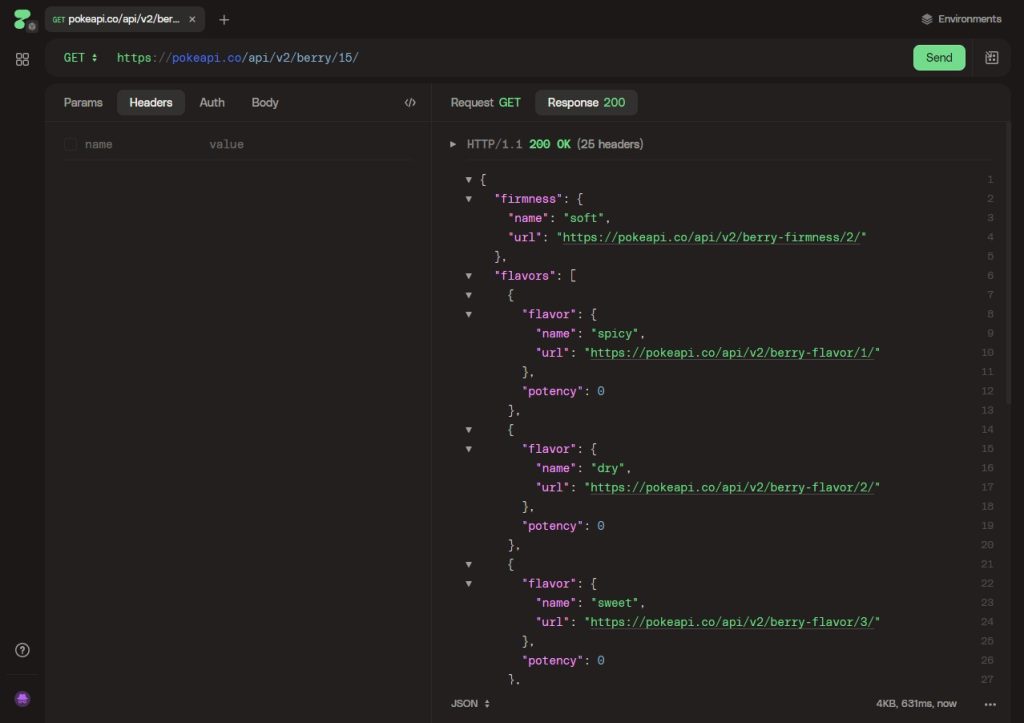Select the "soft" firmness name value
This screenshot has height=723, width=1024.
click(x=583, y=218)
